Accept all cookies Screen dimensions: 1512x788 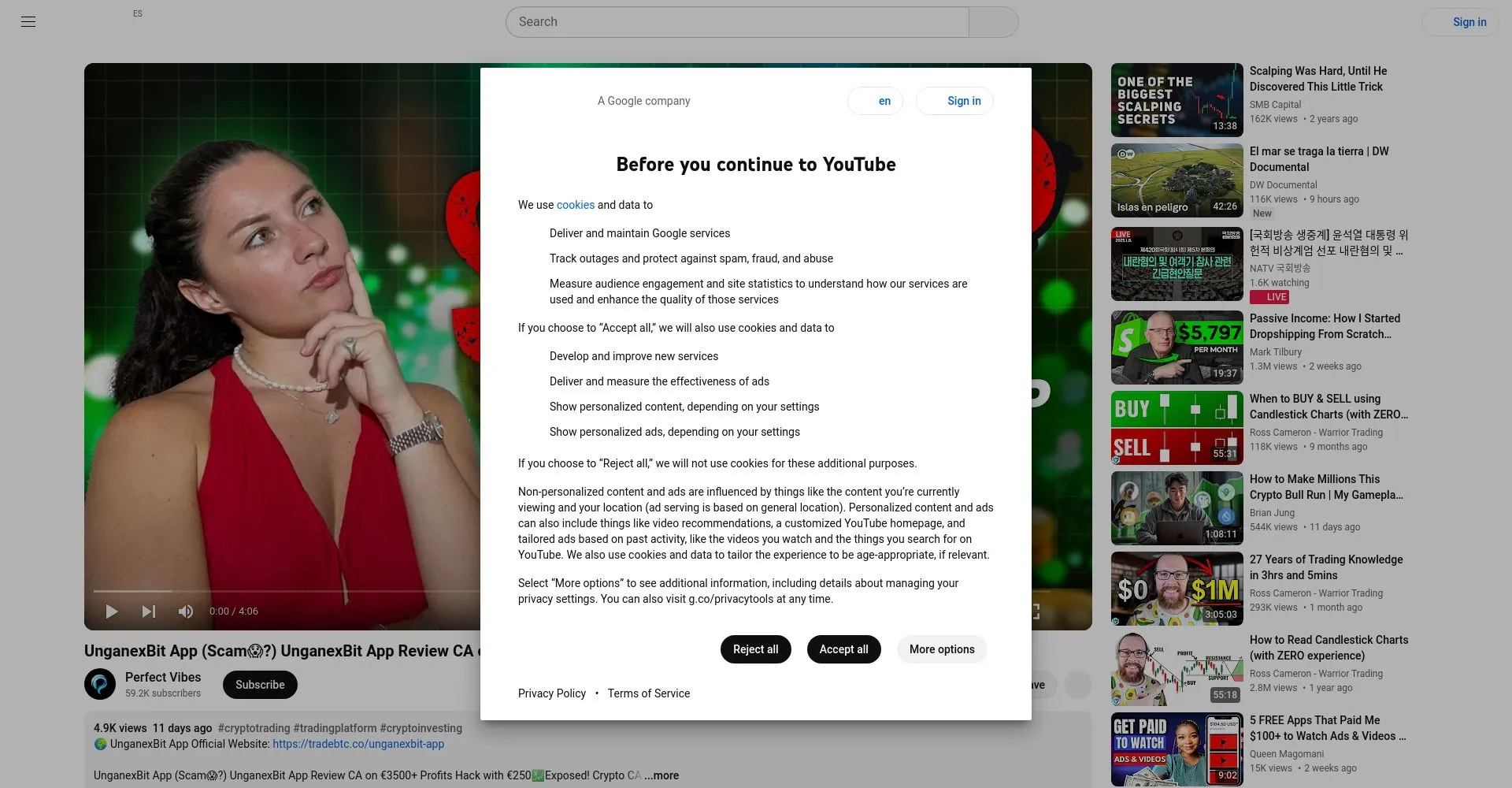click(x=844, y=649)
